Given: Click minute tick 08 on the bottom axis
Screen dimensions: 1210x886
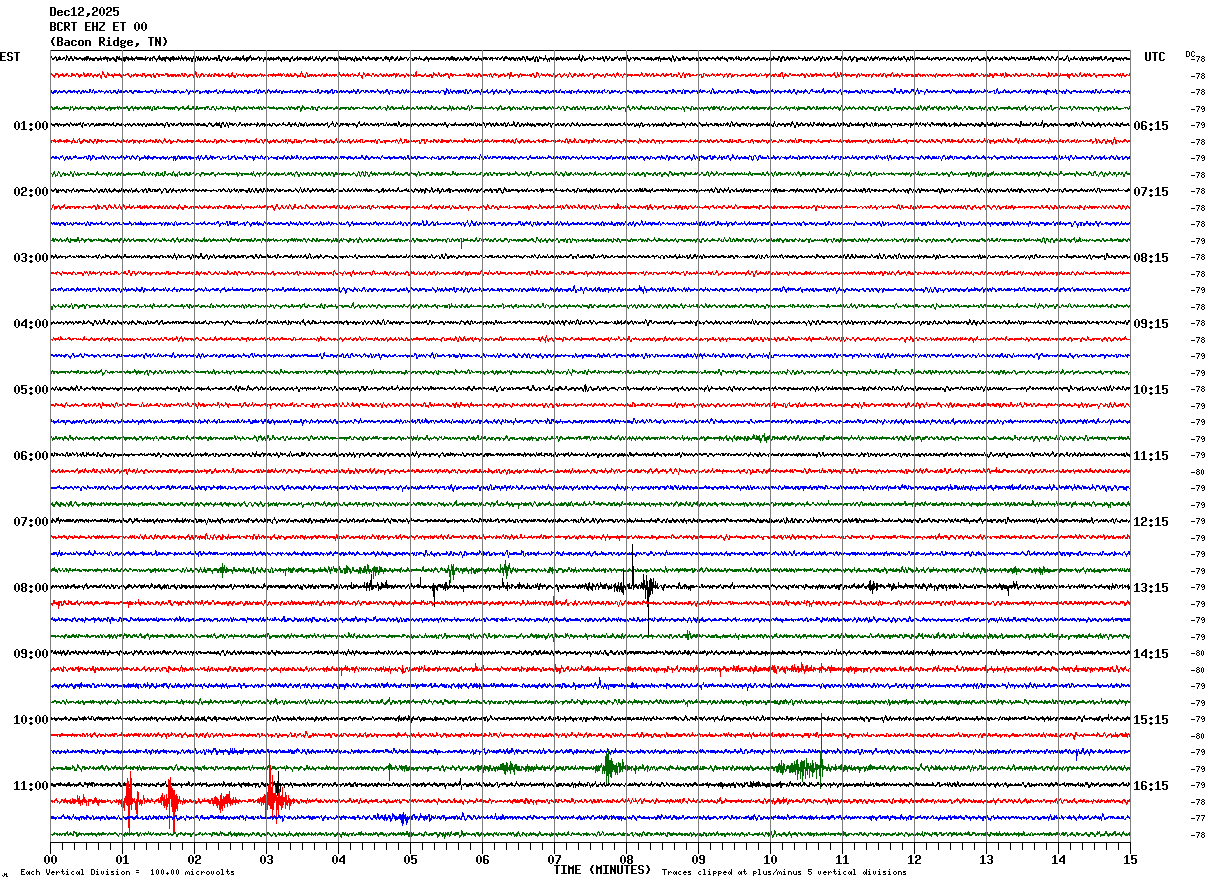Looking at the screenshot, I should pos(626,859).
